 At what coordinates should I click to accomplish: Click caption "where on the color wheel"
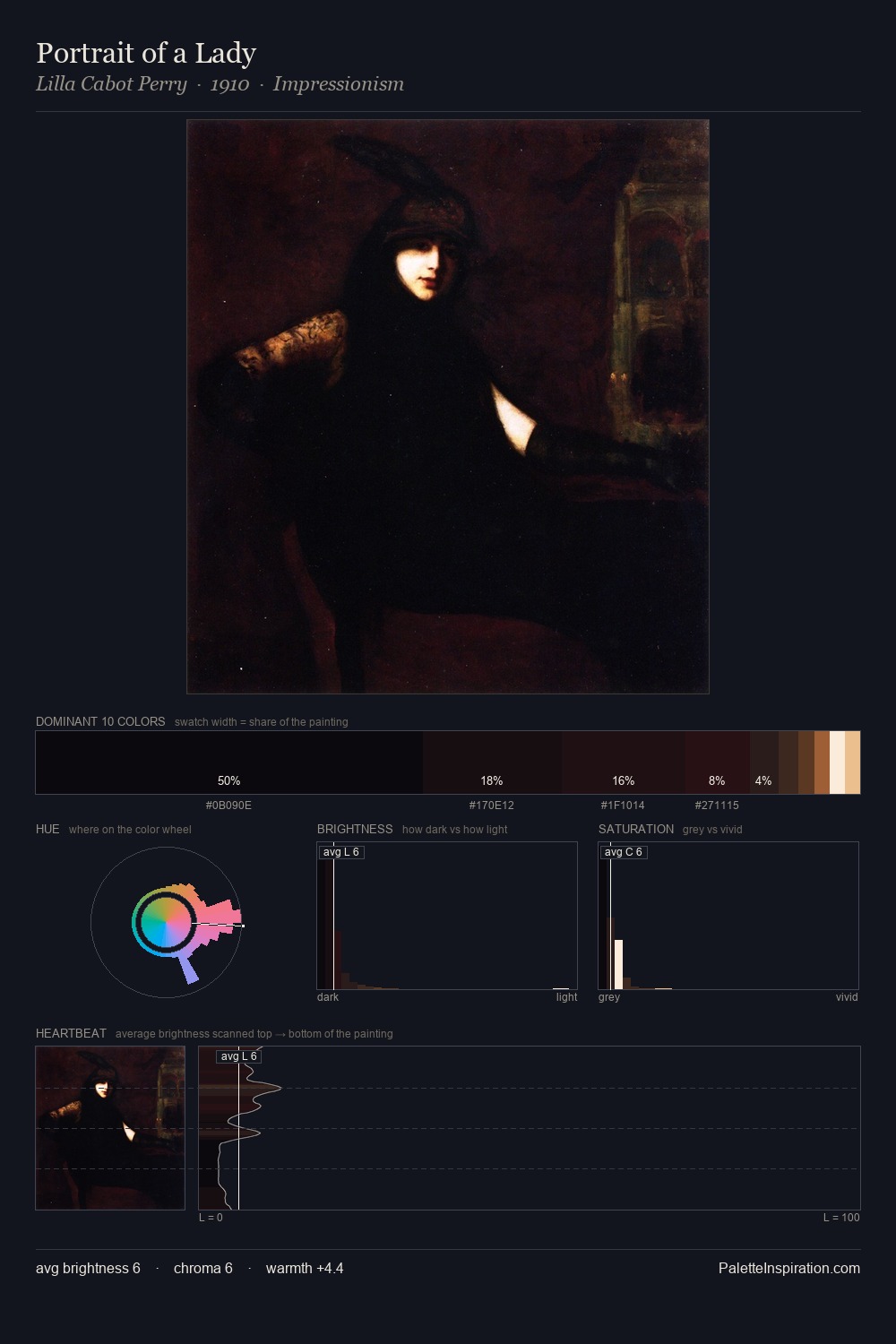coord(130,830)
